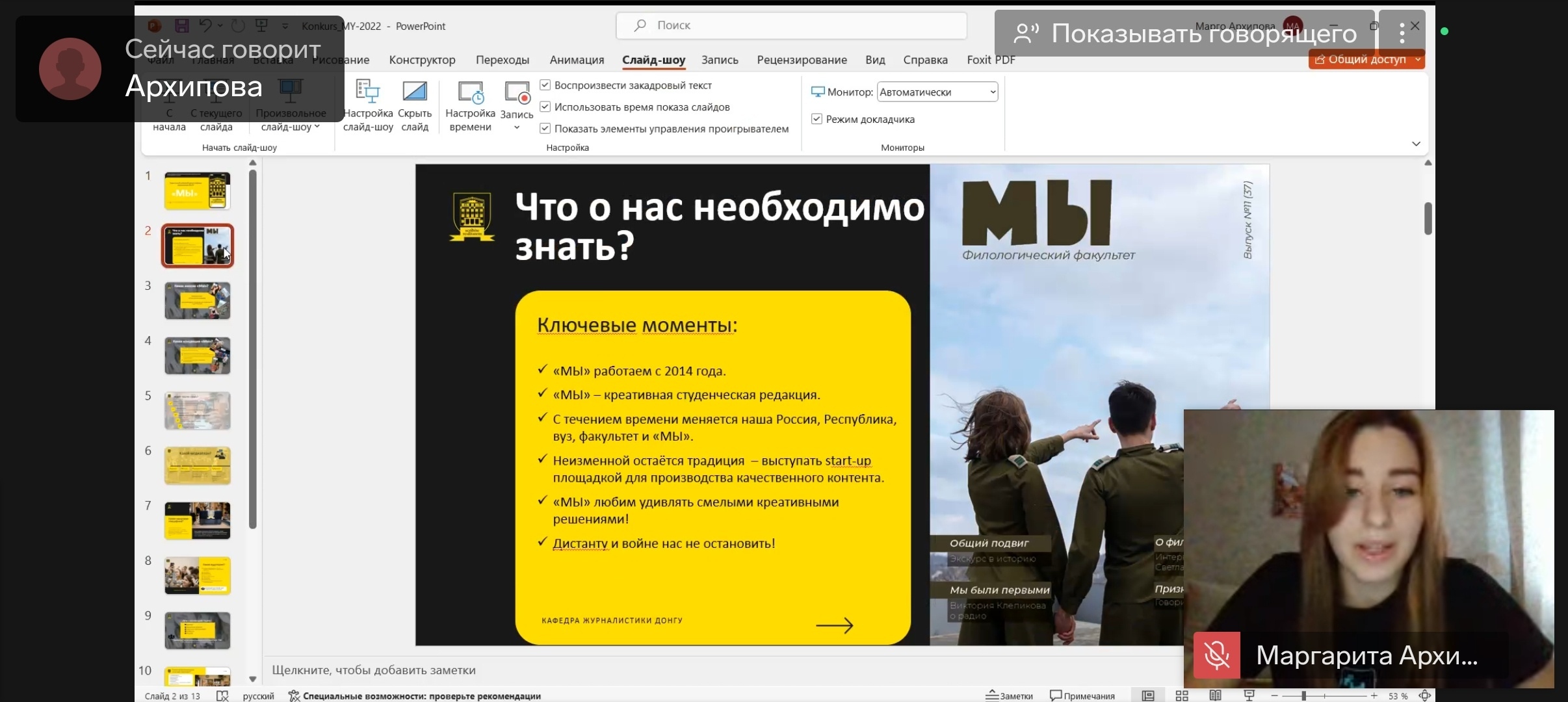
Task: Open the Переходы tab
Action: tap(503, 60)
